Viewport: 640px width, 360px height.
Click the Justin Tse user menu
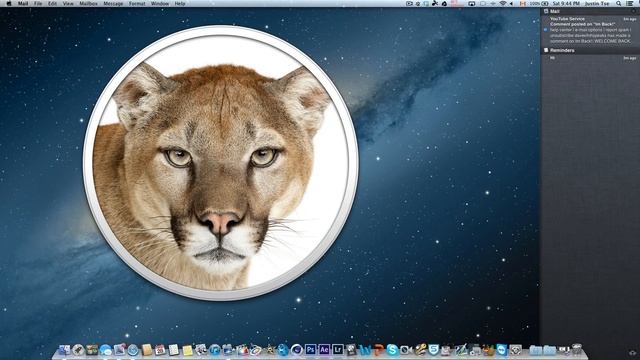click(x=596, y=3)
